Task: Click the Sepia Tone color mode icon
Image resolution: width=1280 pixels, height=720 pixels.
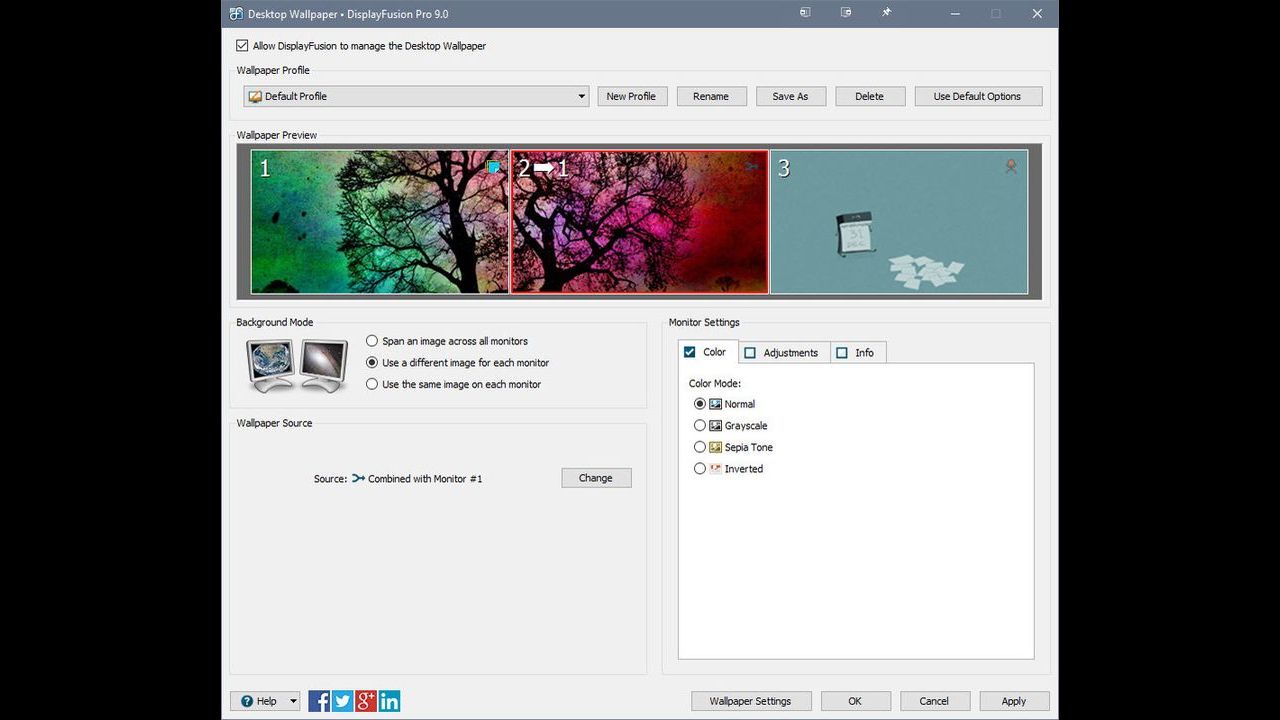Action: [715, 447]
